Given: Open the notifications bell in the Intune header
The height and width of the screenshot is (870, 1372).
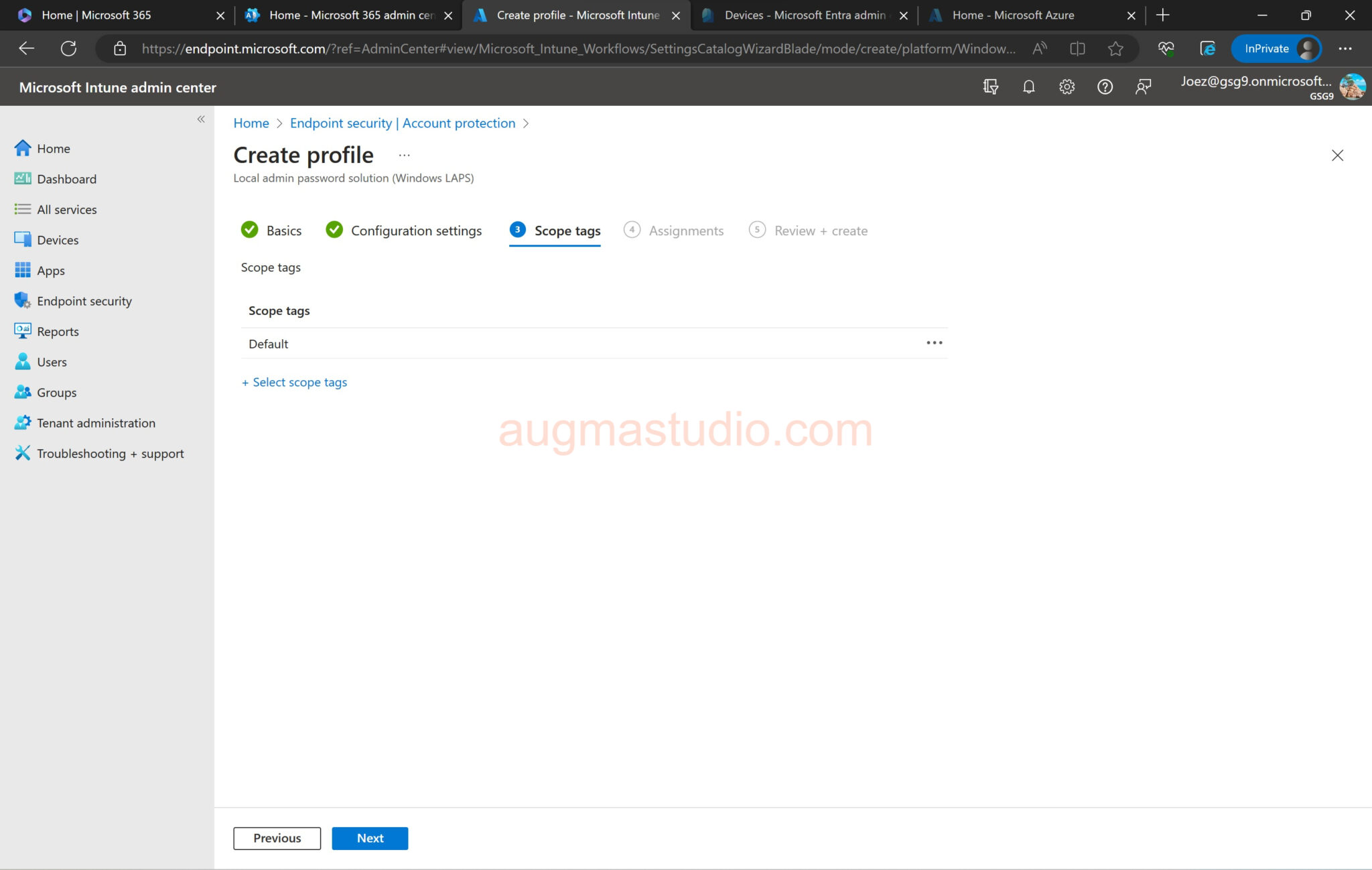Looking at the screenshot, I should [x=1029, y=86].
